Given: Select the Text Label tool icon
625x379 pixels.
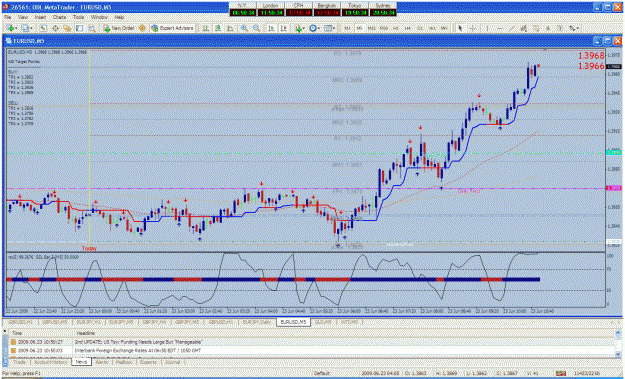Looking at the screenshot, I should (x=560, y=28).
